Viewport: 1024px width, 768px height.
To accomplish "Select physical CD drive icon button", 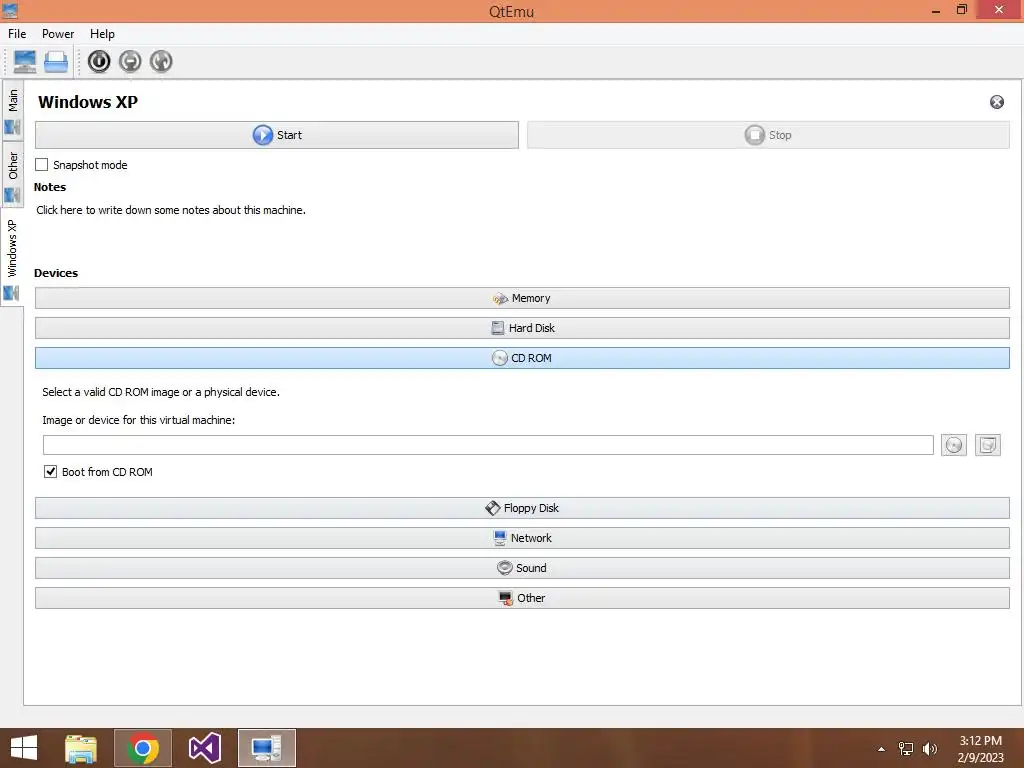I will (x=953, y=445).
